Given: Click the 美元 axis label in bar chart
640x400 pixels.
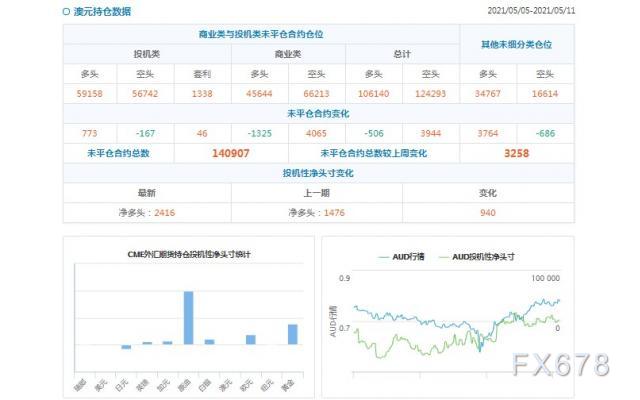Looking at the screenshot, I should coord(101,385).
